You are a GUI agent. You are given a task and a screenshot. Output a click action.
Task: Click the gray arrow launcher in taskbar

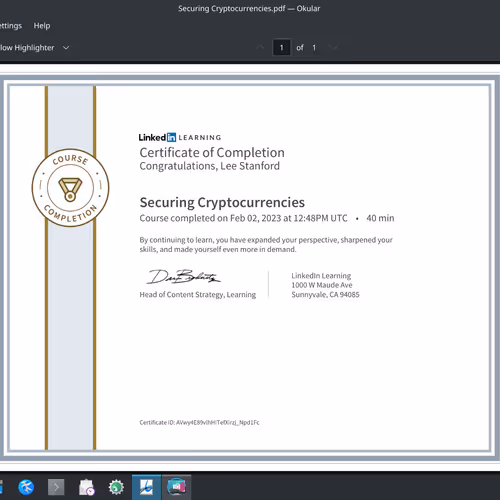click(56, 487)
